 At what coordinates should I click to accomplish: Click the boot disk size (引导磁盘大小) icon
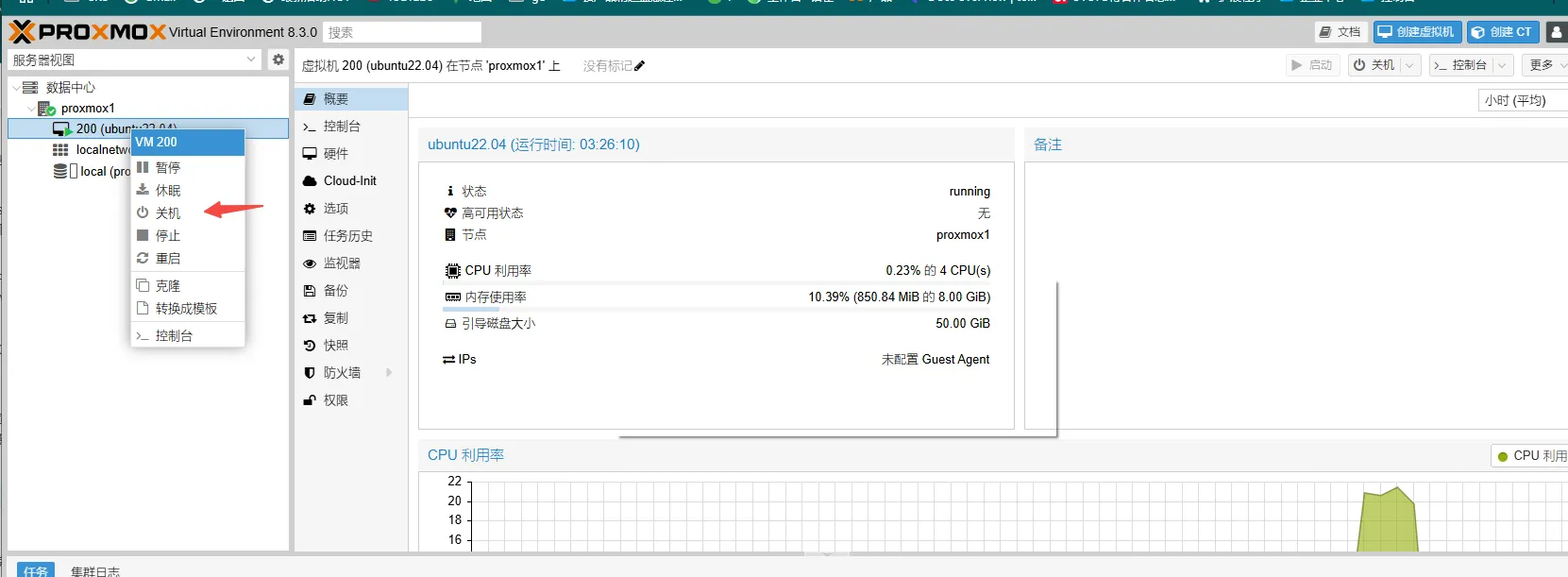450,323
